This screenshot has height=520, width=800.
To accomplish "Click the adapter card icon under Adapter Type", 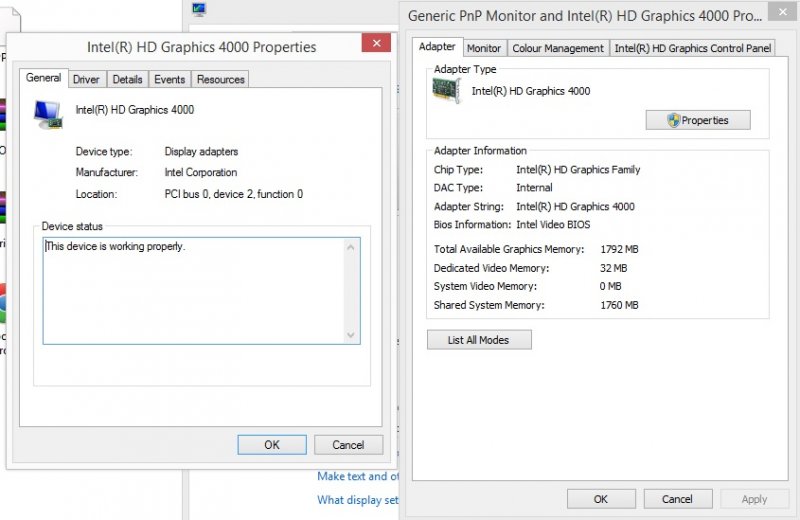I will pyautogui.click(x=446, y=91).
